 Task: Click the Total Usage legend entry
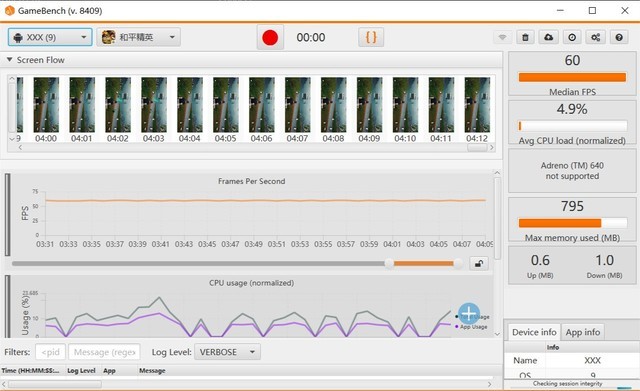(473, 317)
